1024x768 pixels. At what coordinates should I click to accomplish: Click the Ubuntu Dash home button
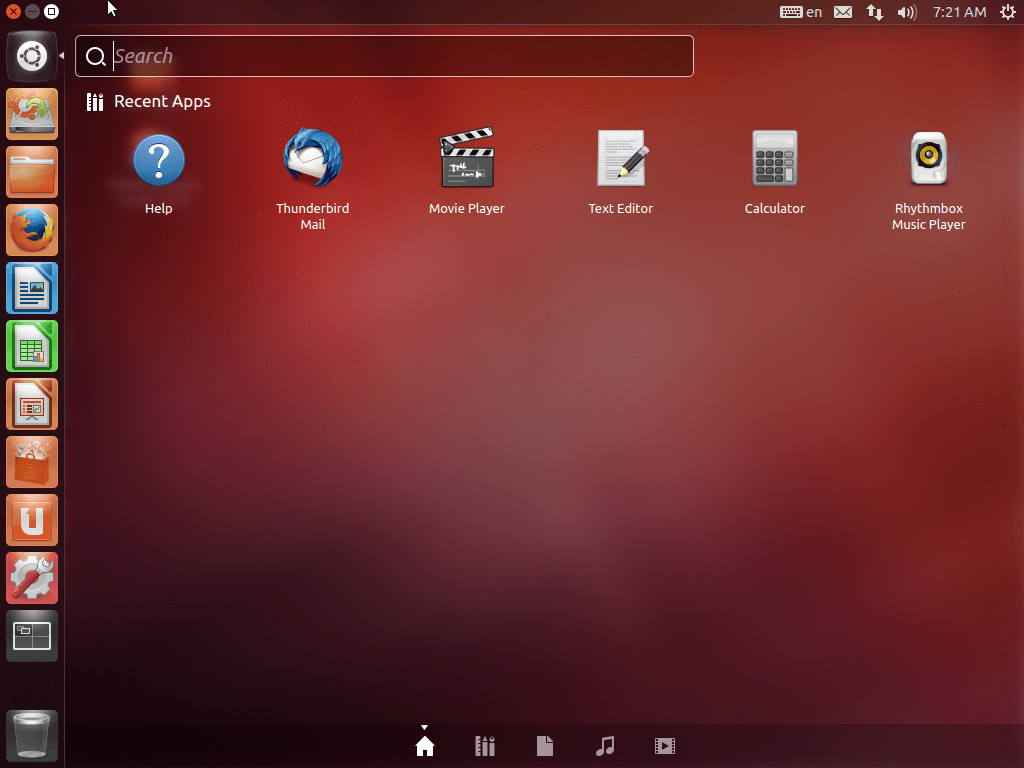click(32, 56)
